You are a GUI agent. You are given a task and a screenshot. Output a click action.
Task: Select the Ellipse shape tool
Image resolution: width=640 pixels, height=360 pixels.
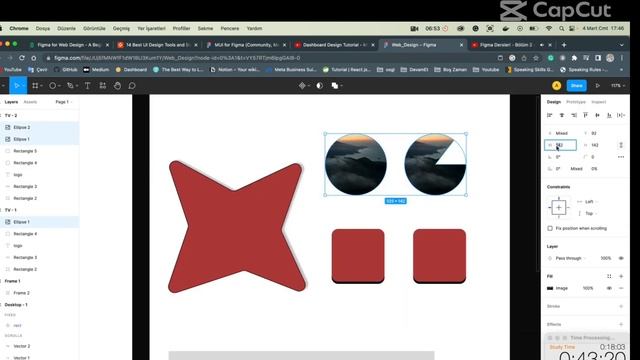tap(52, 86)
